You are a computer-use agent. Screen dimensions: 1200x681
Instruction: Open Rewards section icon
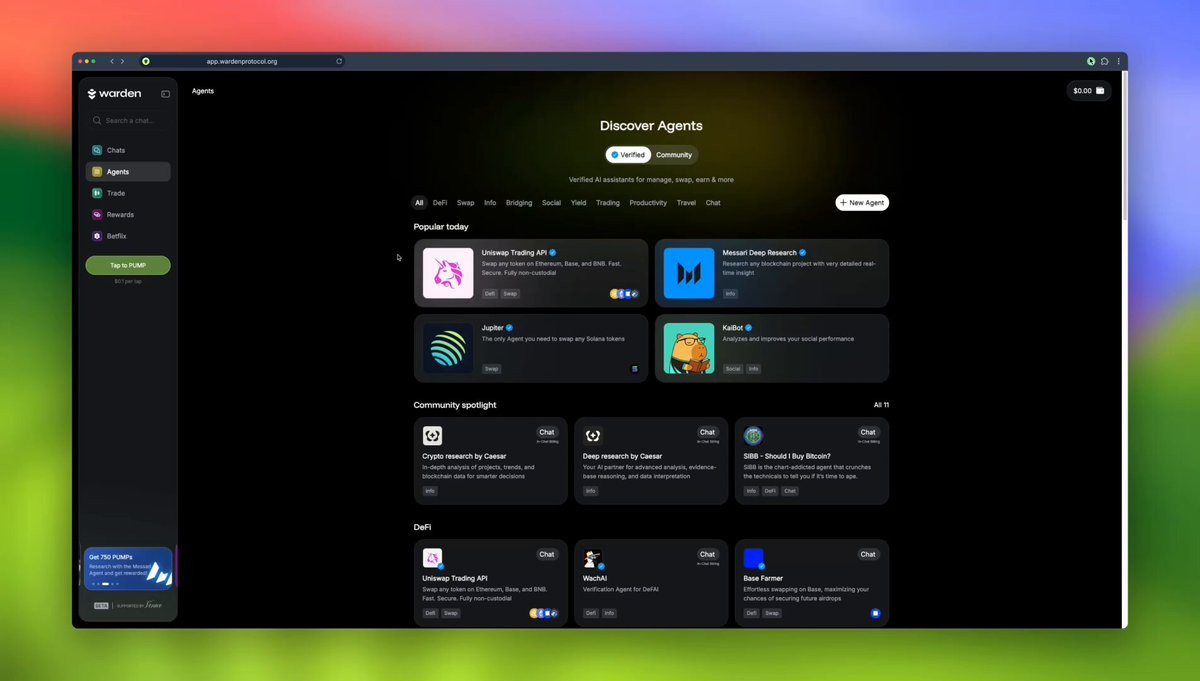97,215
